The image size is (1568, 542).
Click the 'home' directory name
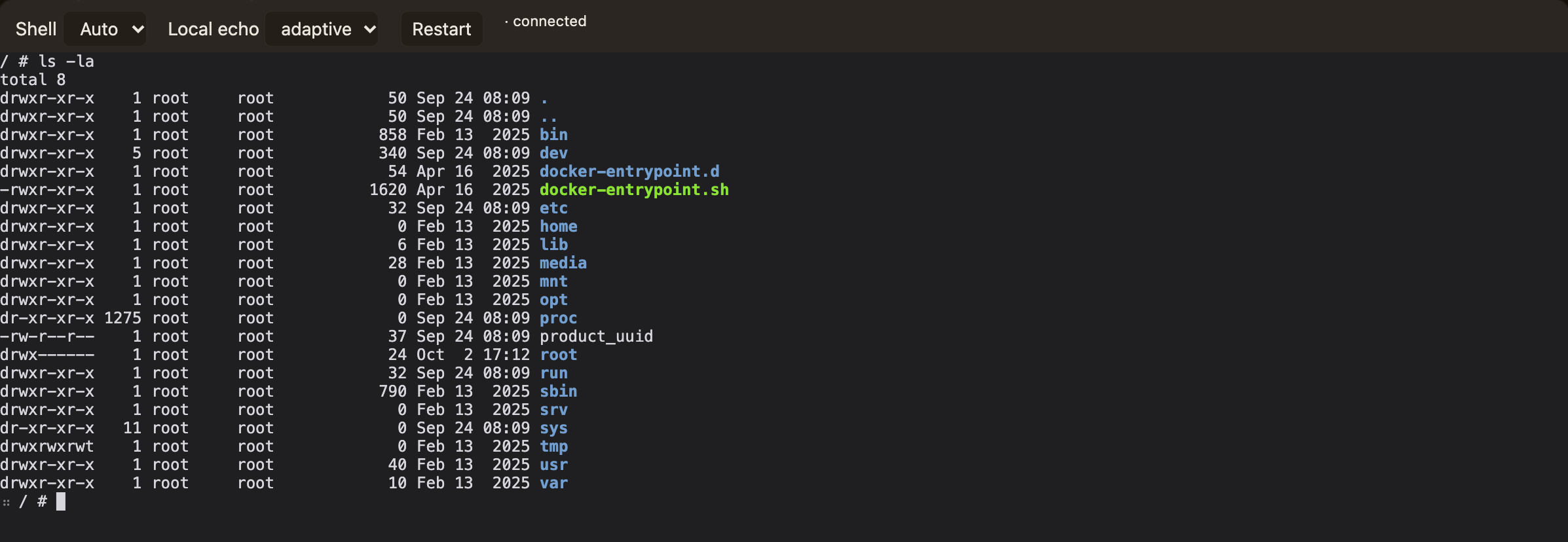click(559, 226)
